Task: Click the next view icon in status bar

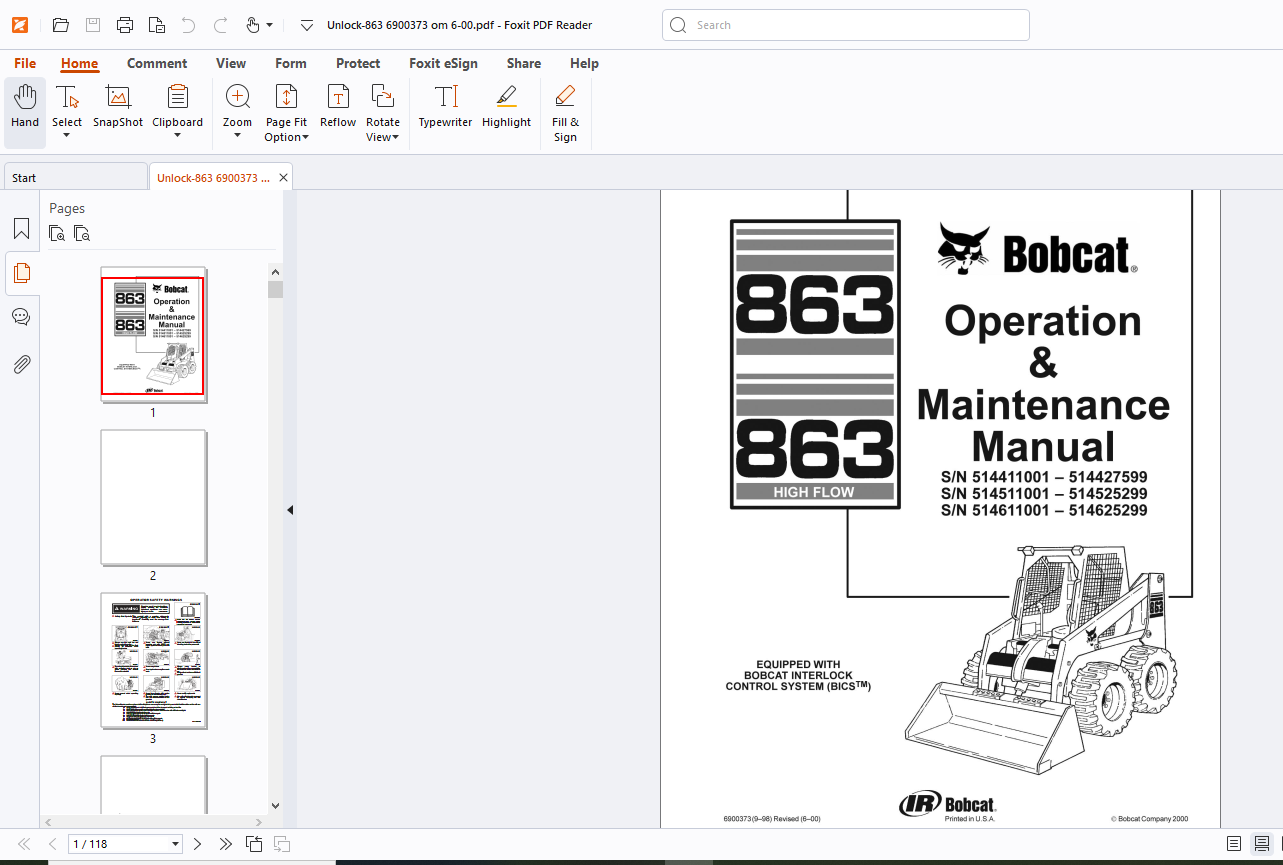Action: [x=282, y=844]
